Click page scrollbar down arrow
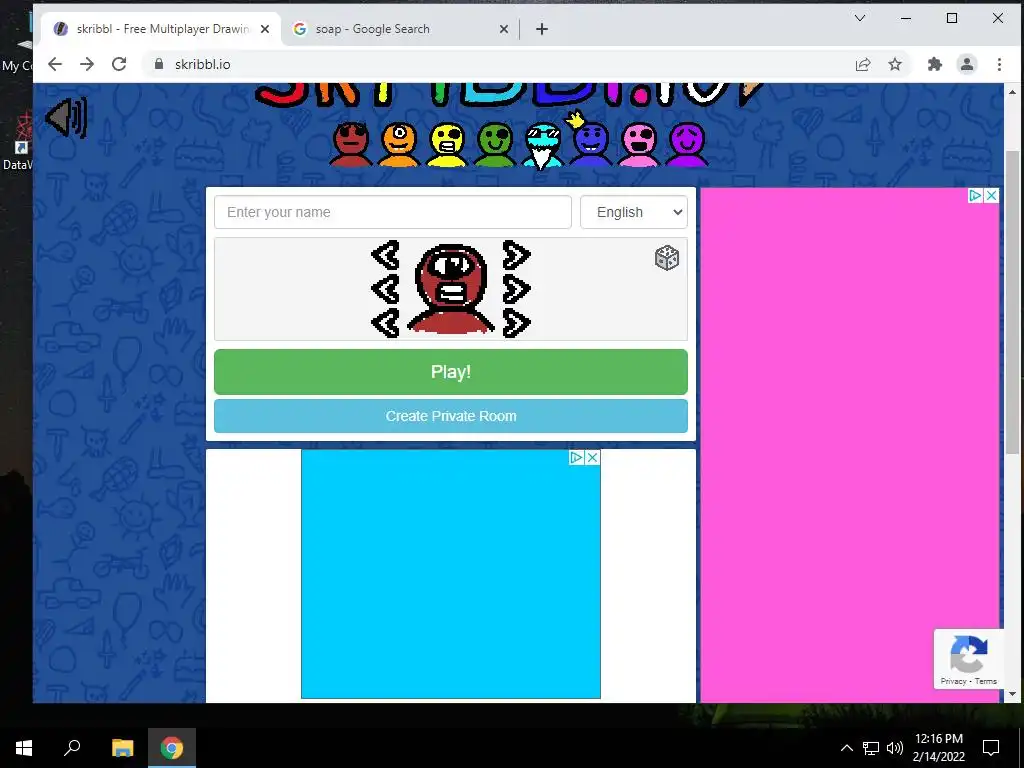 pos(1012,694)
